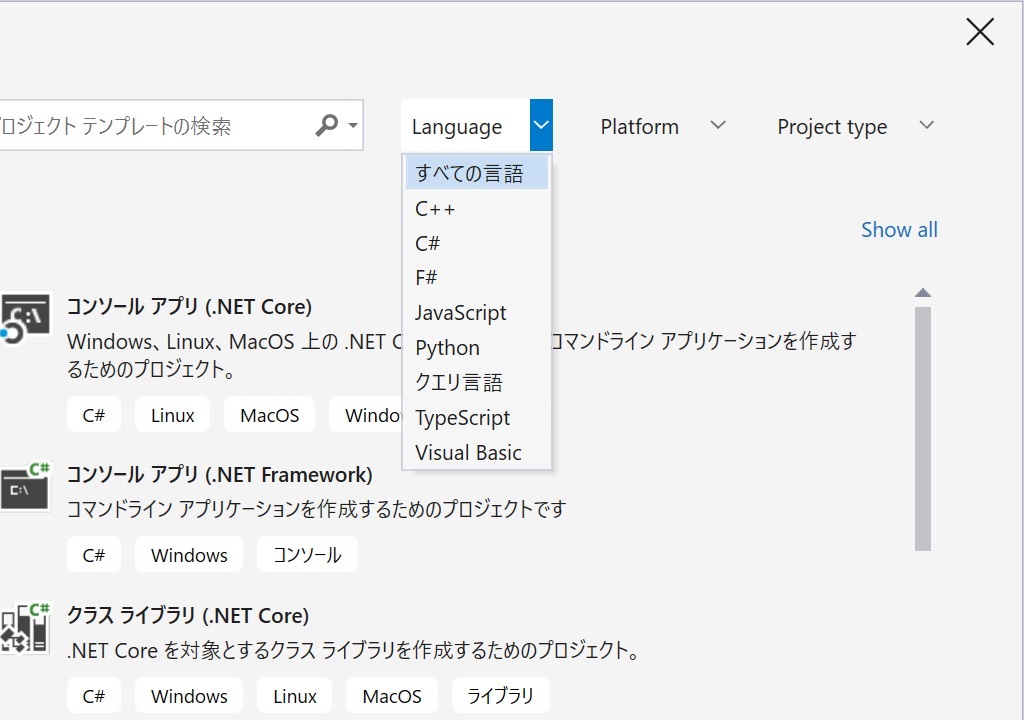The width and height of the screenshot is (1024, 720).
Task: Collapse the Language dropdown chevron
Action: [540, 125]
